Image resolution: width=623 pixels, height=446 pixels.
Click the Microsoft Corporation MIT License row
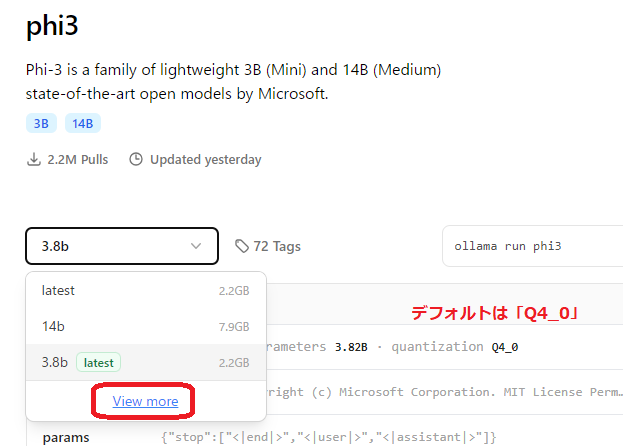point(444,392)
